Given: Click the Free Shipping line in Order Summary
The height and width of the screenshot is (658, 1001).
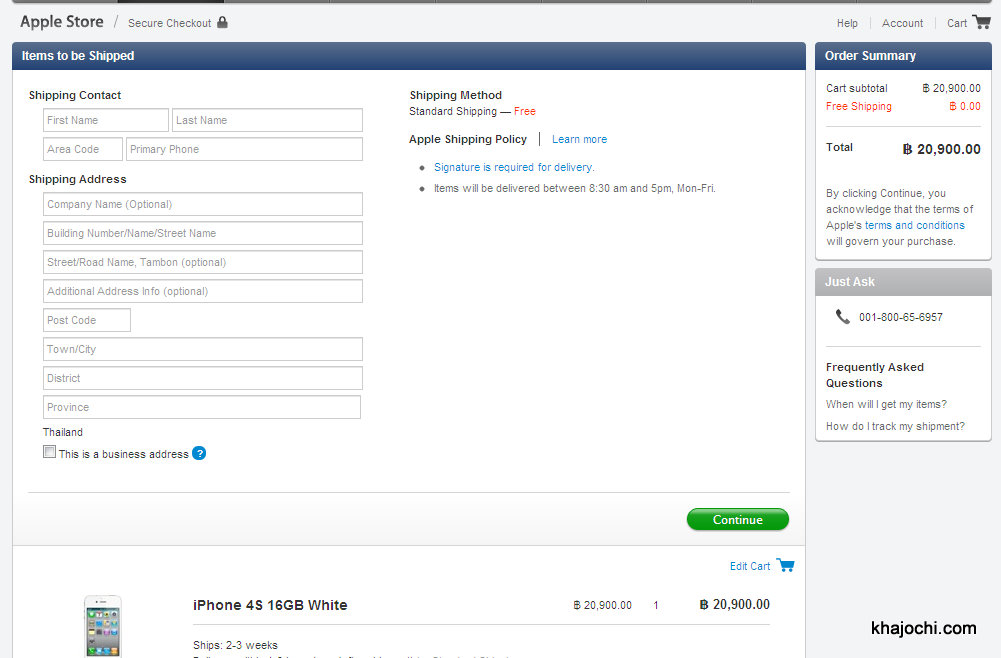Looking at the screenshot, I should (x=903, y=107).
